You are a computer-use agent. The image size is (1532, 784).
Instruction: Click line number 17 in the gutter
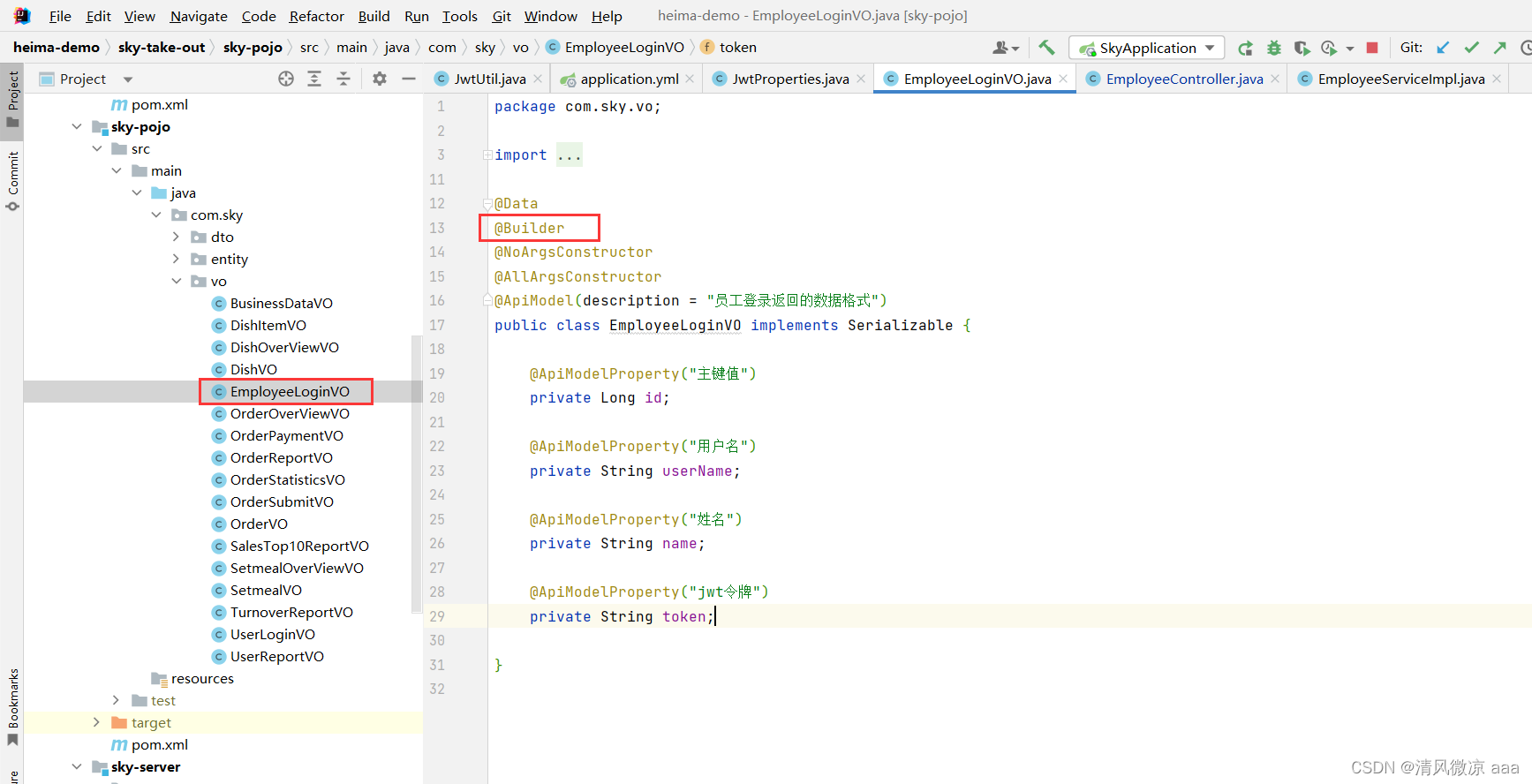point(437,325)
